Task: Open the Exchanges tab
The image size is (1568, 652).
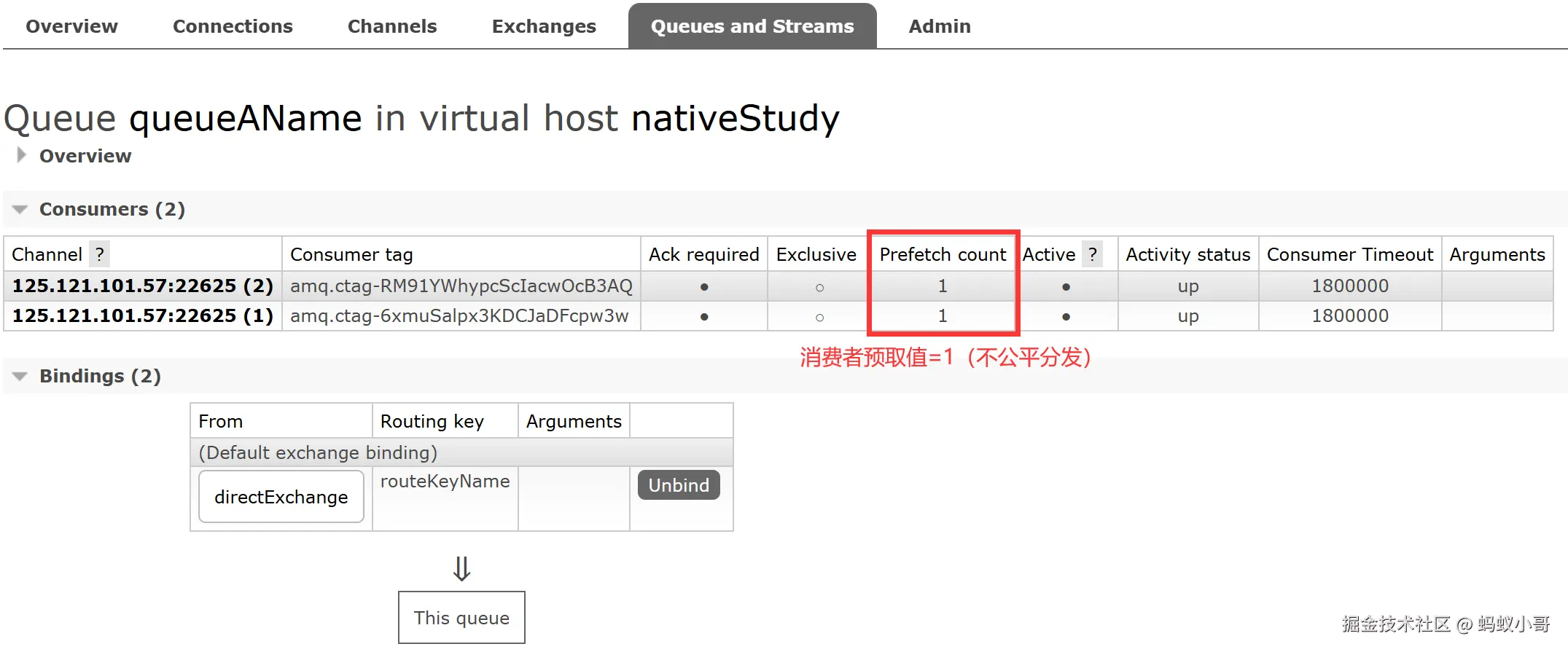Action: 544,26
